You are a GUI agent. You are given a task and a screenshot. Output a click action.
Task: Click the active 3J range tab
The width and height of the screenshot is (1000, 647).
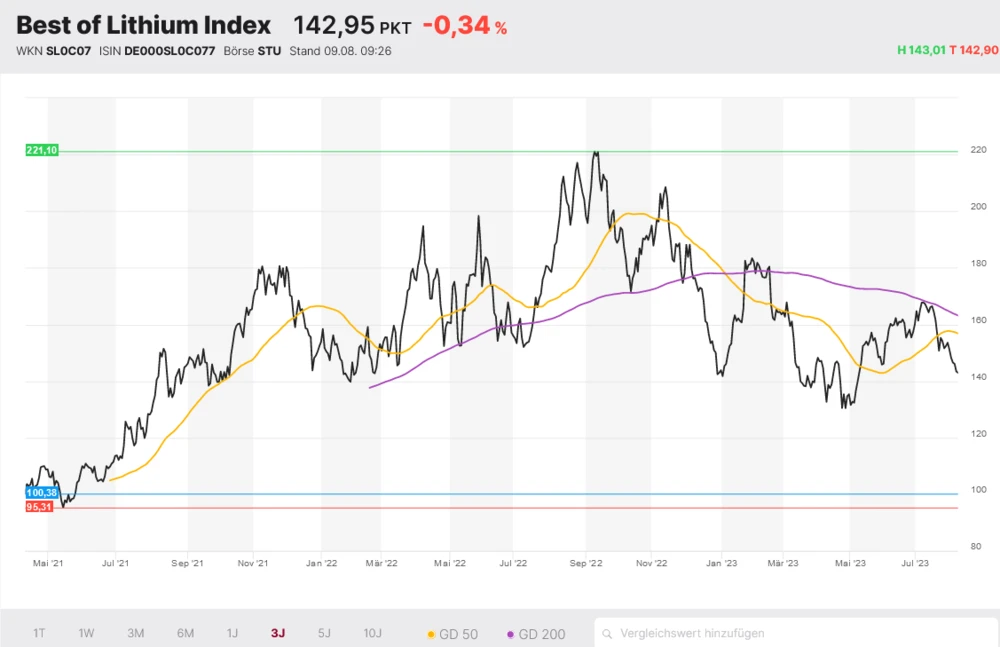click(278, 633)
